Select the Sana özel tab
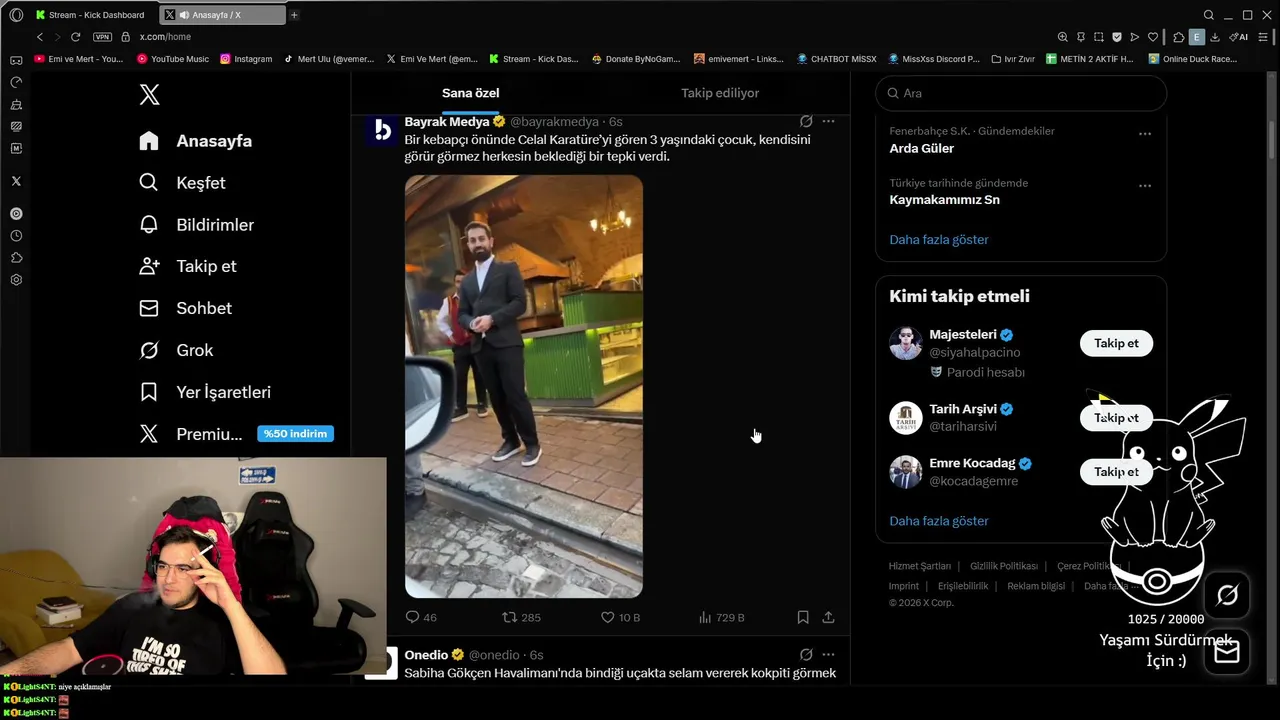 click(471, 93)
